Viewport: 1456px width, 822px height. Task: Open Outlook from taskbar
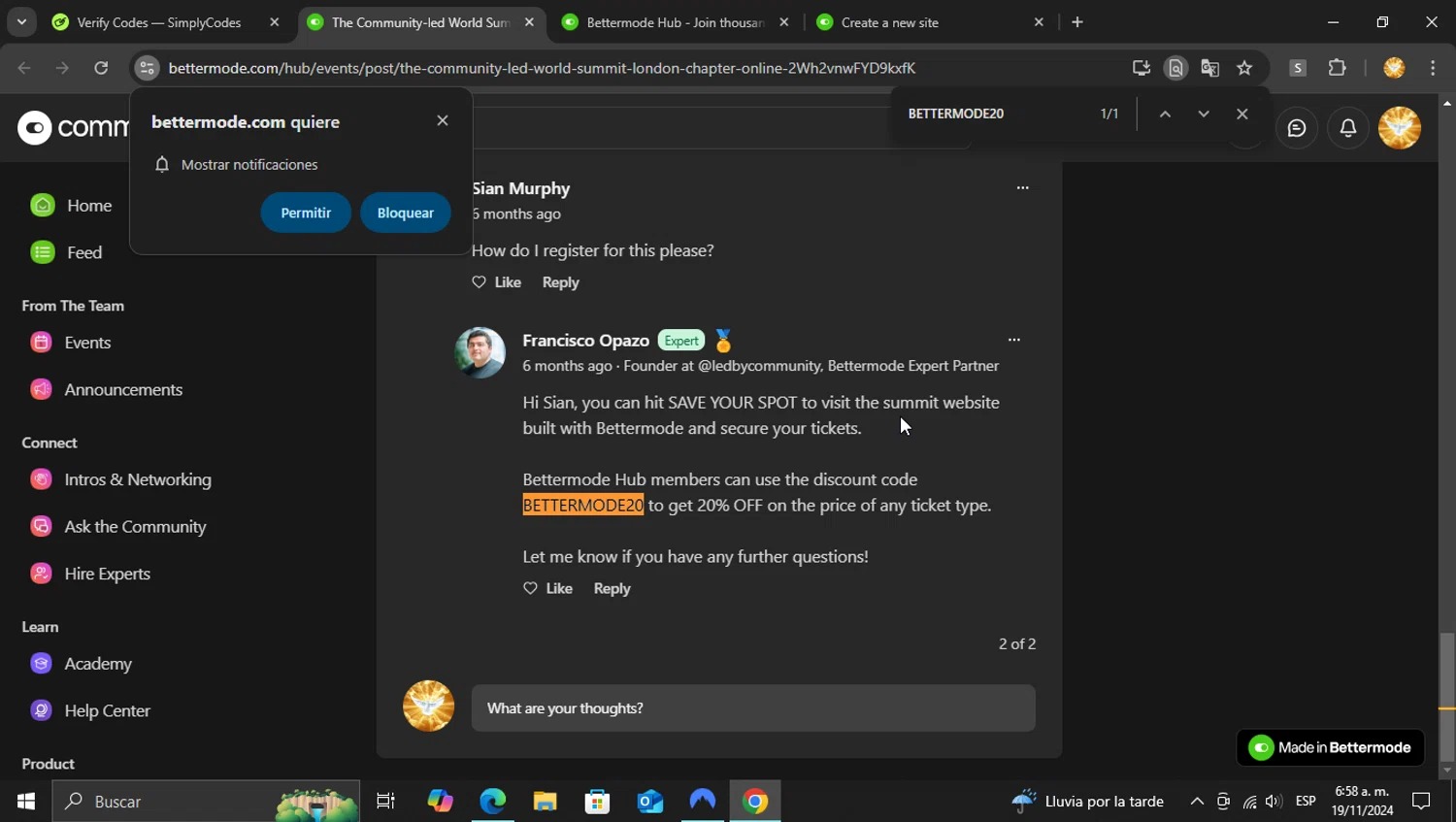(649, 802)
